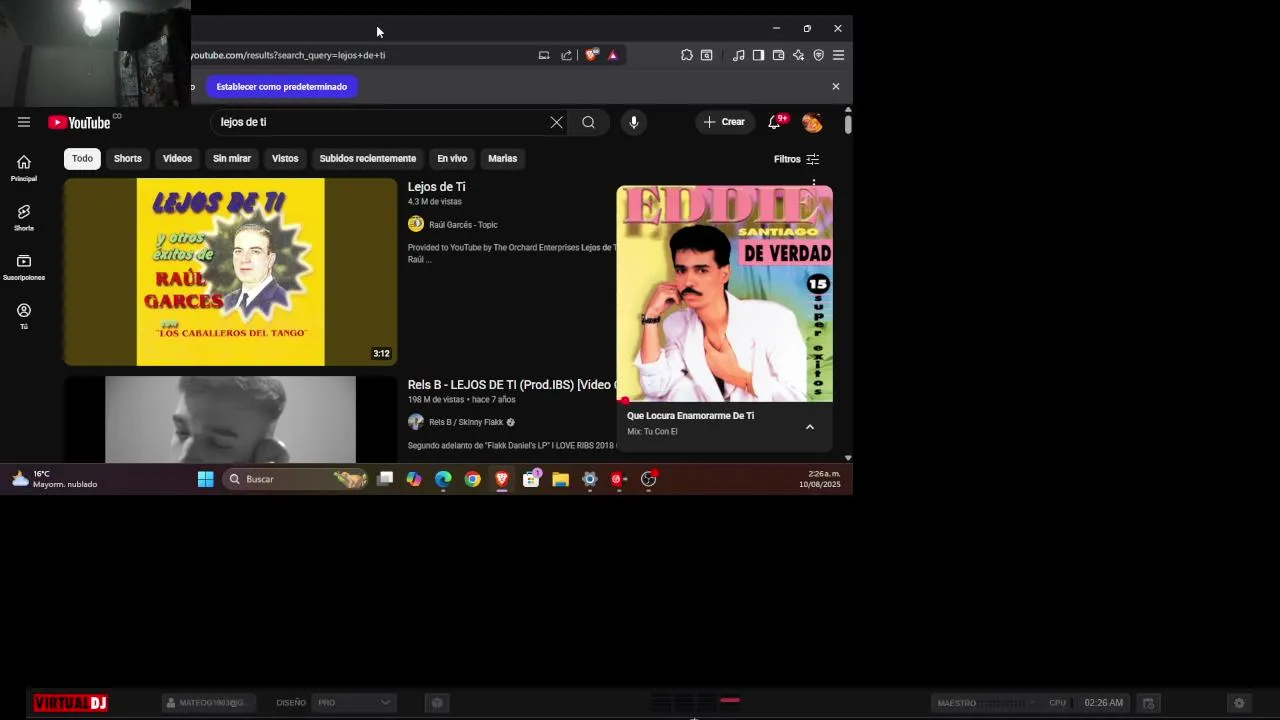Open the YouTube hamburger guide menu
This screenshot has width=1280, height=720.
pos(24,122)
